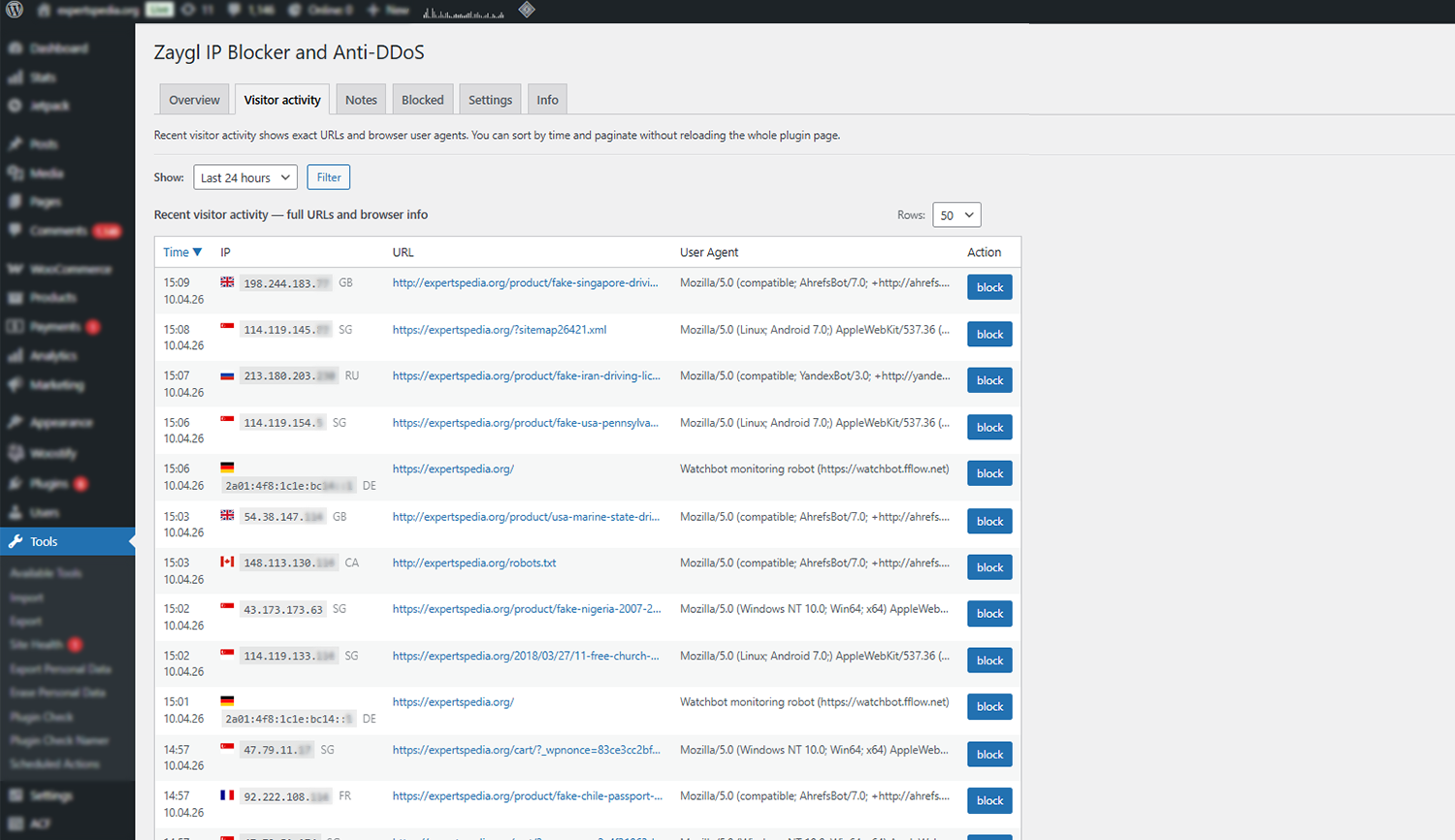This screenshot has width=1455, height=840.
Task: Click the wrench icon beside Tools
Action: (16, 541)
